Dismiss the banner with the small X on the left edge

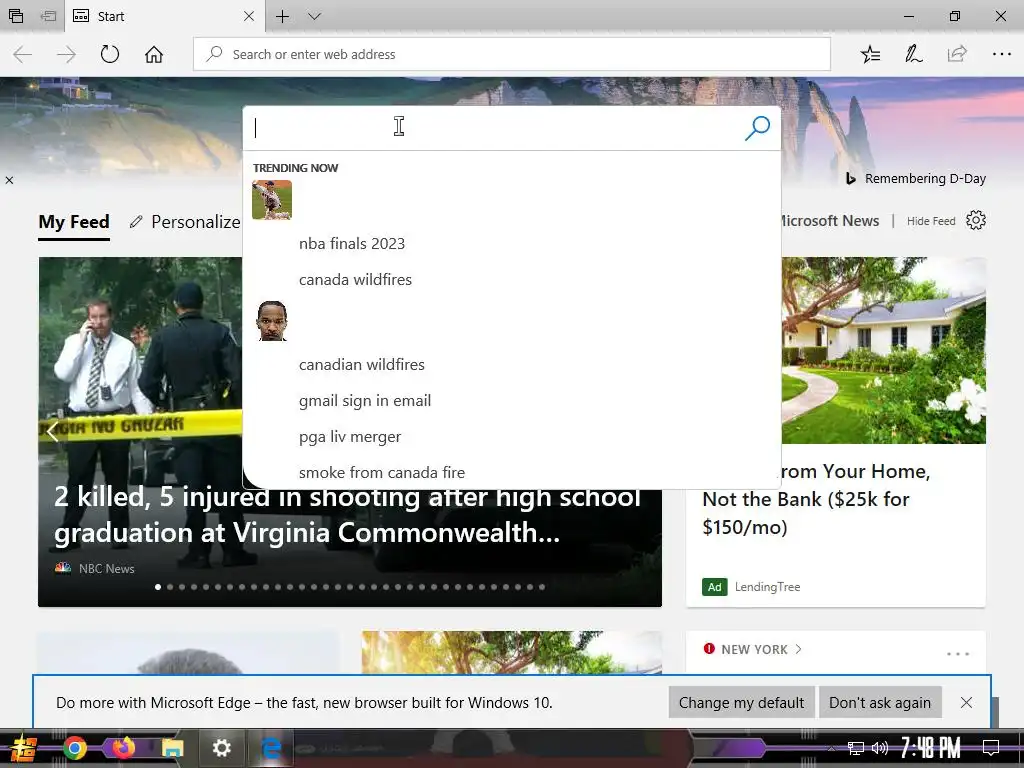(9, 180)
